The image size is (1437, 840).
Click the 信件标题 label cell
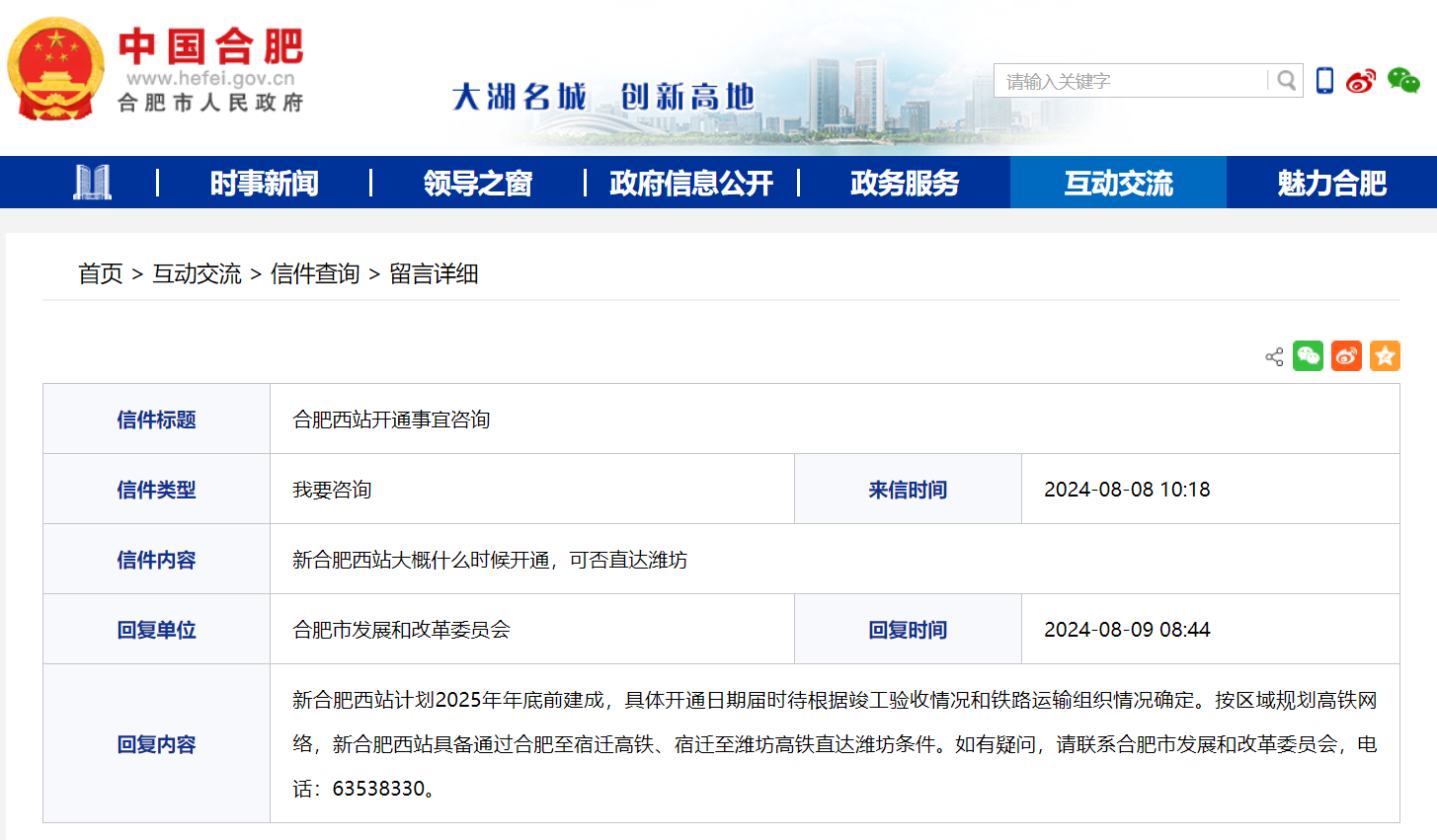(156, 420)
